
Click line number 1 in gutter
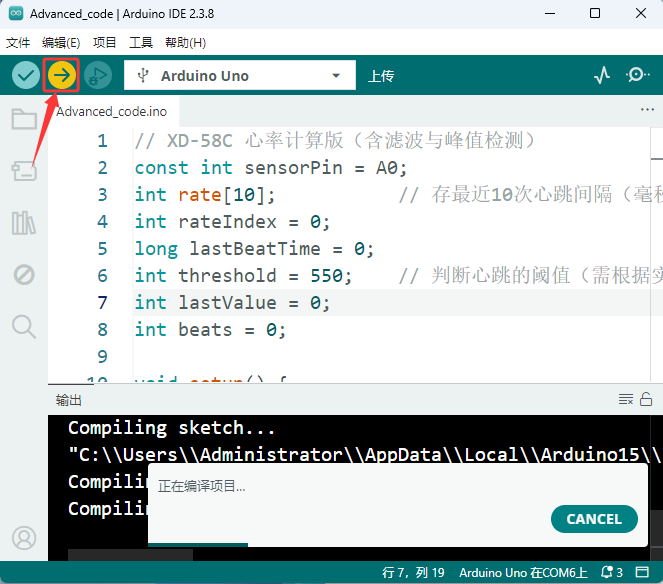[102, 141]
